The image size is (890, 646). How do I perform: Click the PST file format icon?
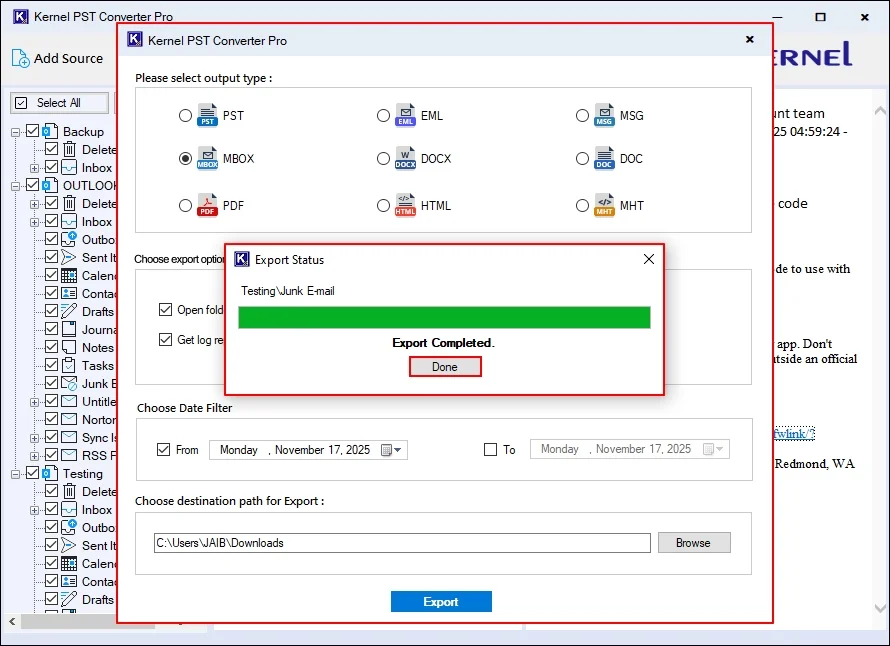(207, 115)
